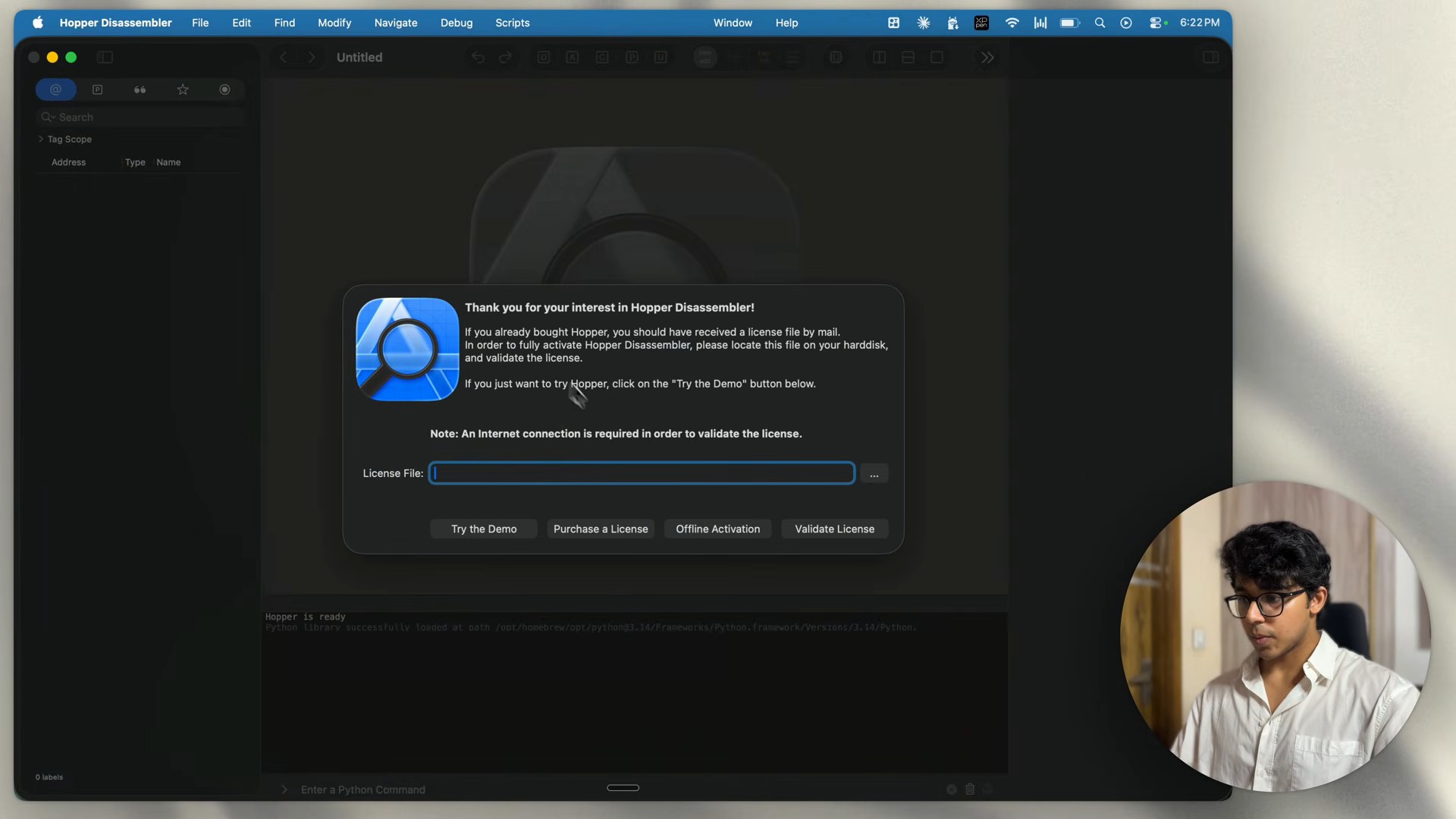The image size is (1456, 819).
Task: Open the Debug menu
Action: pos(457,23)
